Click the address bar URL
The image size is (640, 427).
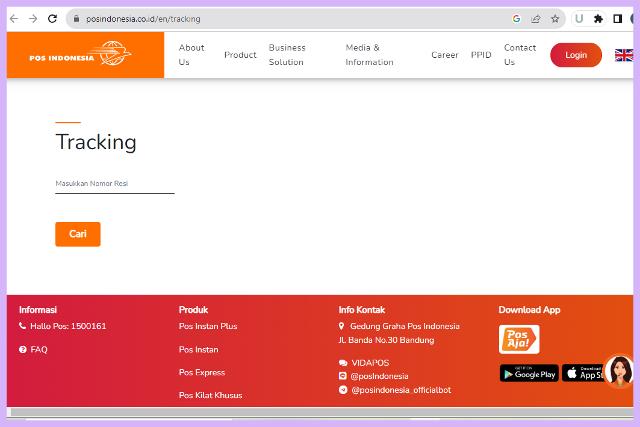click(x=143, y=19)
